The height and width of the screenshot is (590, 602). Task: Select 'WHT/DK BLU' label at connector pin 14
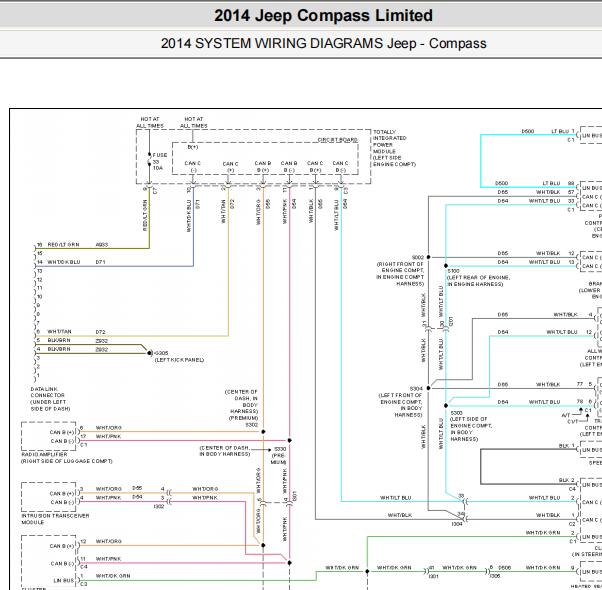[x=64, y=262]
